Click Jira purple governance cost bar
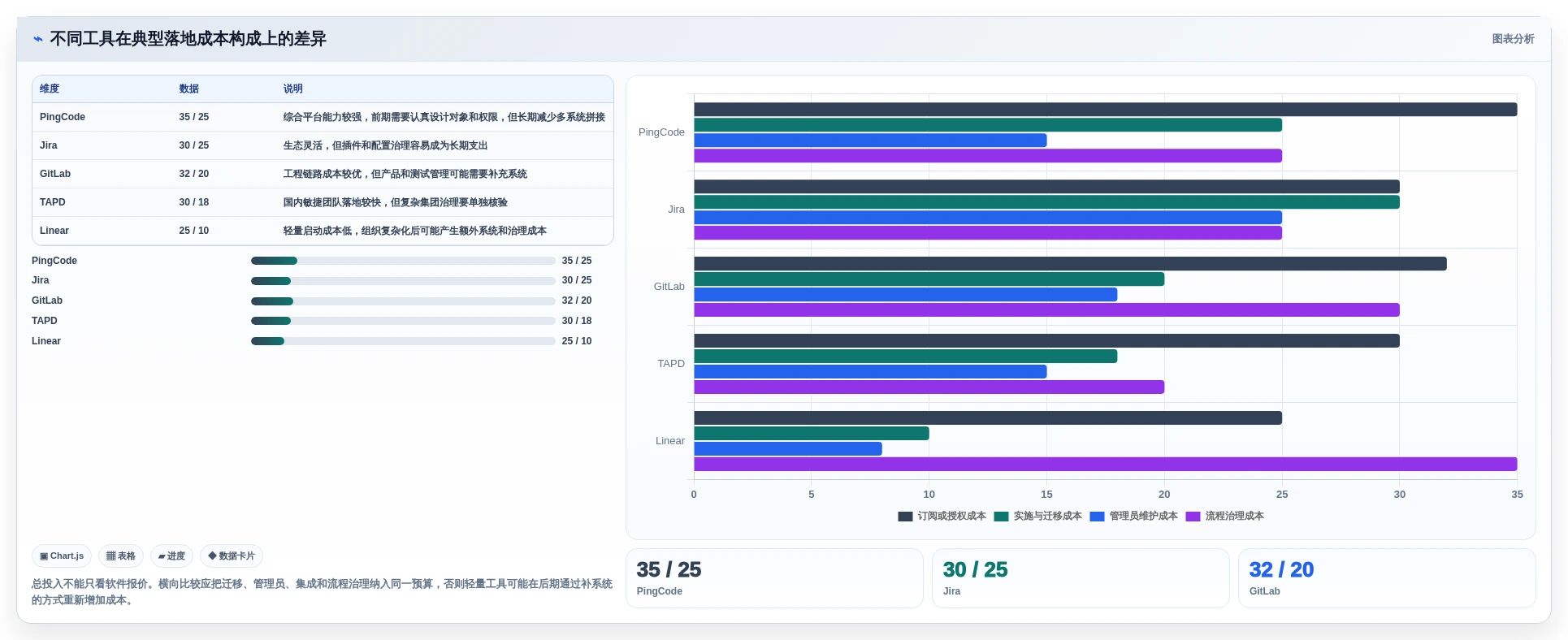The height and width of the screenshot is (640, 1568). 988,233
